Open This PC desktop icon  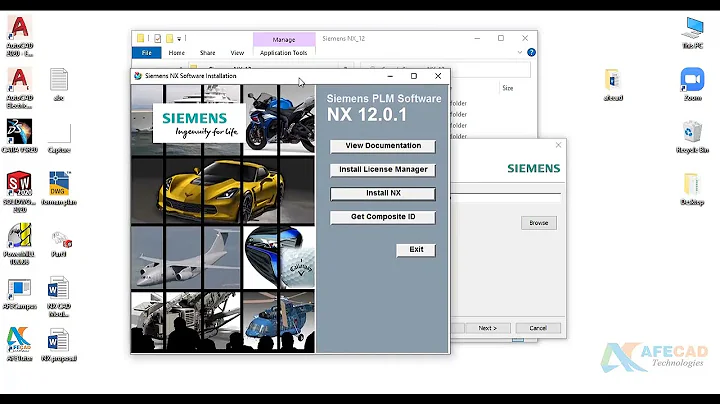(692, 33)
